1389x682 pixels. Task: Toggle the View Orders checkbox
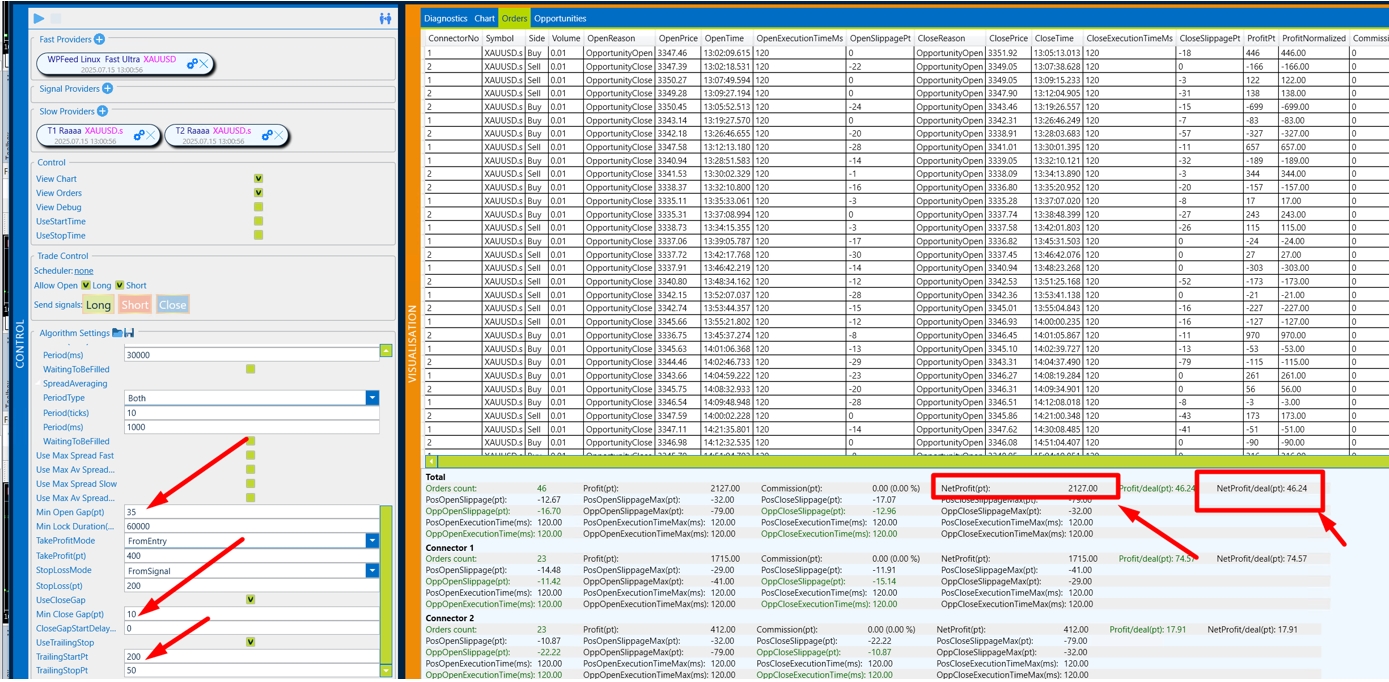point(258,193)
